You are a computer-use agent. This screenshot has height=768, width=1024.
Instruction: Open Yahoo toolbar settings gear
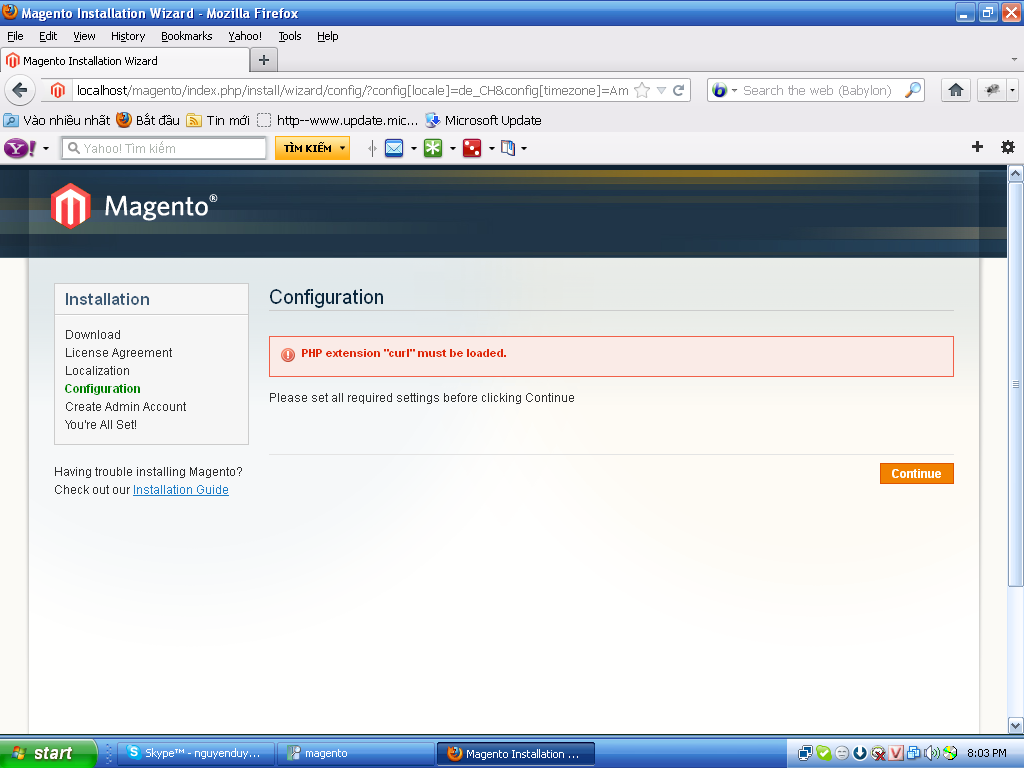pyautogui.click(x=1008, y=147)
